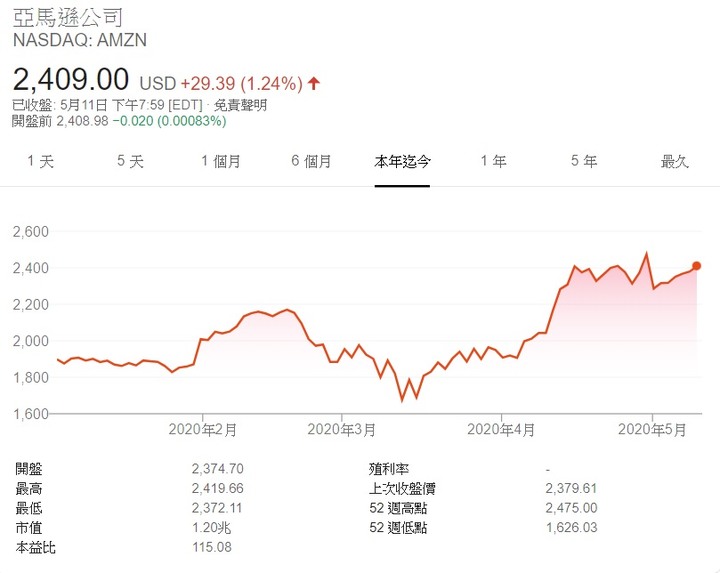Show the 6 個月 chart range
The width and height of the screenshot is (720, 573).
click(x=311, y=162)
